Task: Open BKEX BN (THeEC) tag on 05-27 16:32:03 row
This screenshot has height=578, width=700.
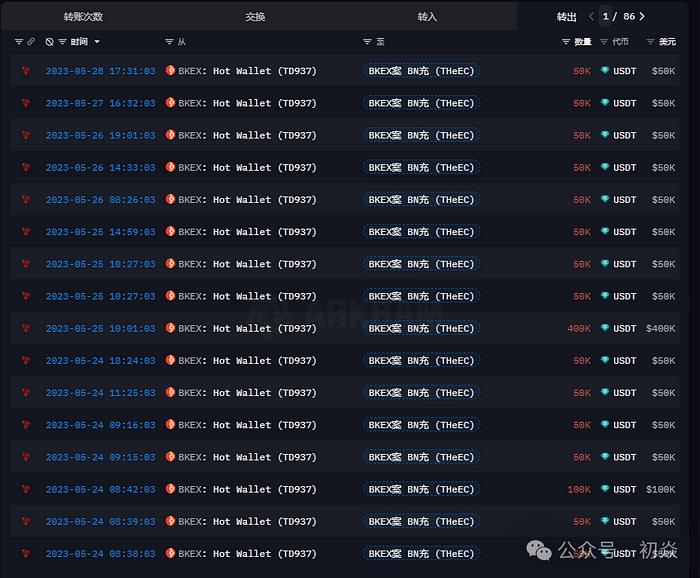Action: coord(421,103)
